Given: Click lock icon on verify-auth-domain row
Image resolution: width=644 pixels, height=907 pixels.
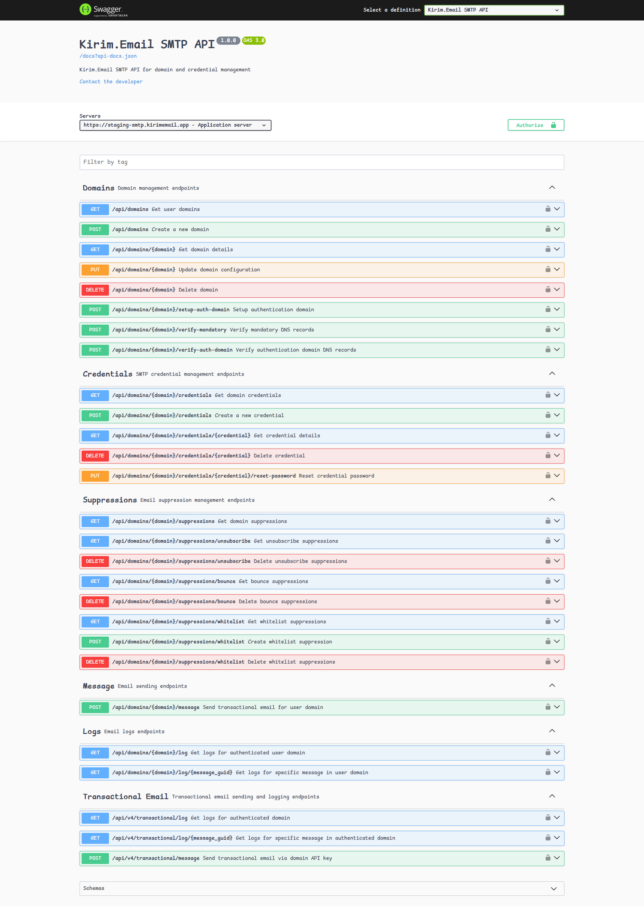Looking at the screenshot, I should point(547,349).
